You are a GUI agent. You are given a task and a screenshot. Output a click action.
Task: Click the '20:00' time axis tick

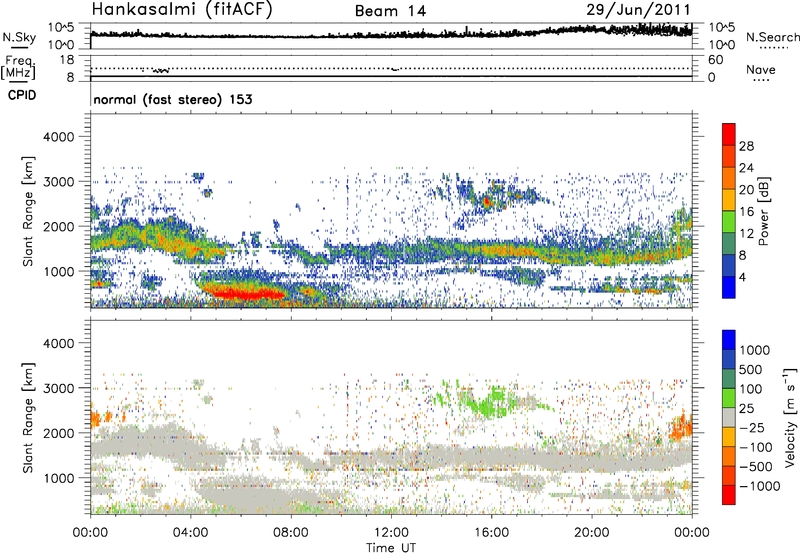(591, 533)
